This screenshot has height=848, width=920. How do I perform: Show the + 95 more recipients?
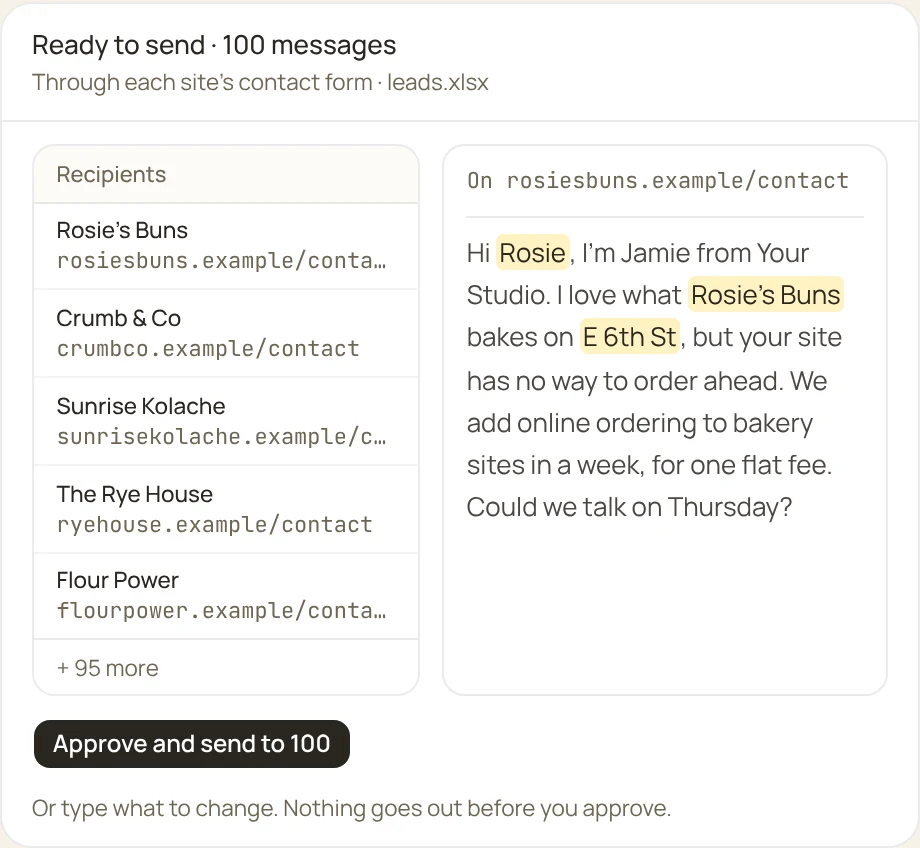pos(107,668)
